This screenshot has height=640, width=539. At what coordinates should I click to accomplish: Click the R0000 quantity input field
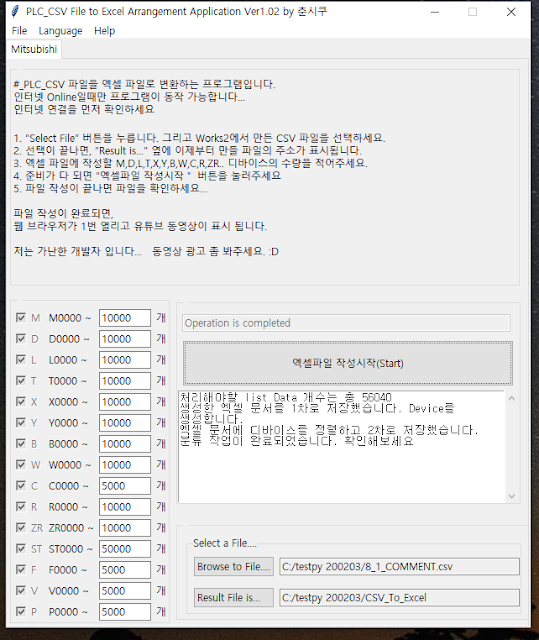point(125,507)
